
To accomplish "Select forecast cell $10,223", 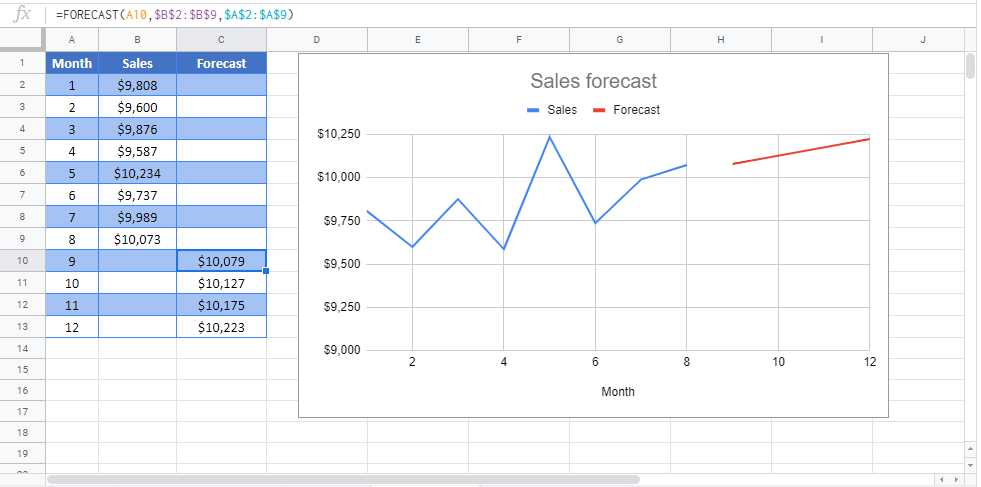I will [221, 327].
